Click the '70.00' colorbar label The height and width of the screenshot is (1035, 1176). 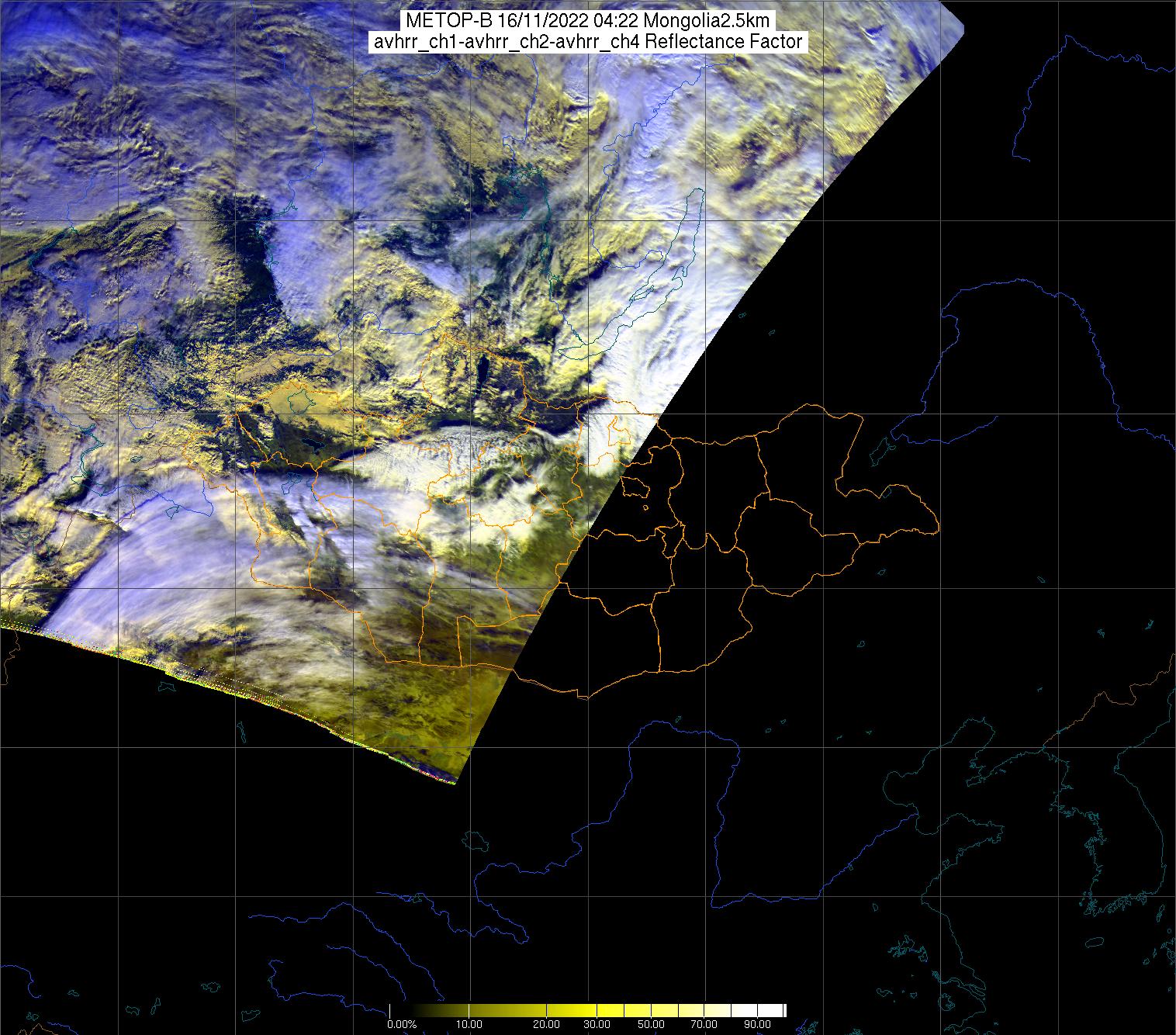[x=705, y=1024]
